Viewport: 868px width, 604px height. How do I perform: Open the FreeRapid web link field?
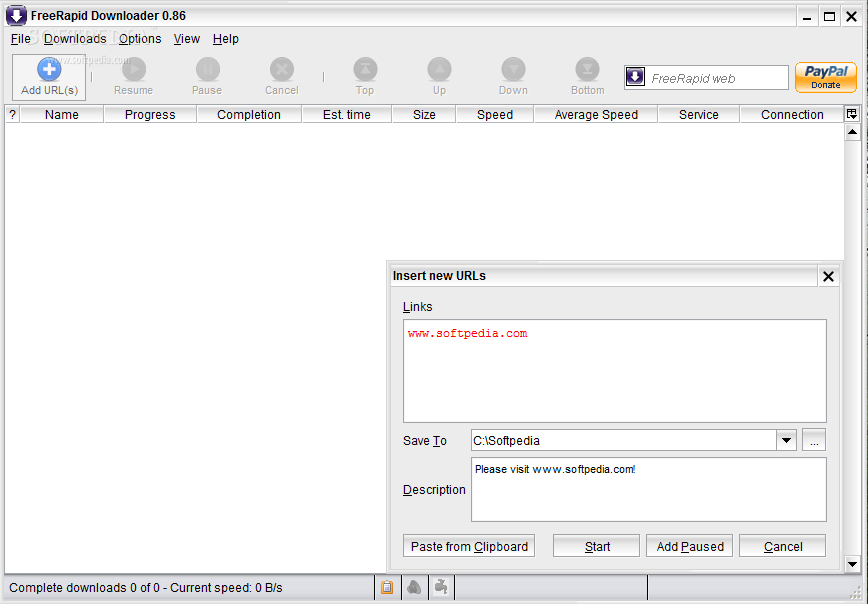pyautogui.click(x=706, y=78)
